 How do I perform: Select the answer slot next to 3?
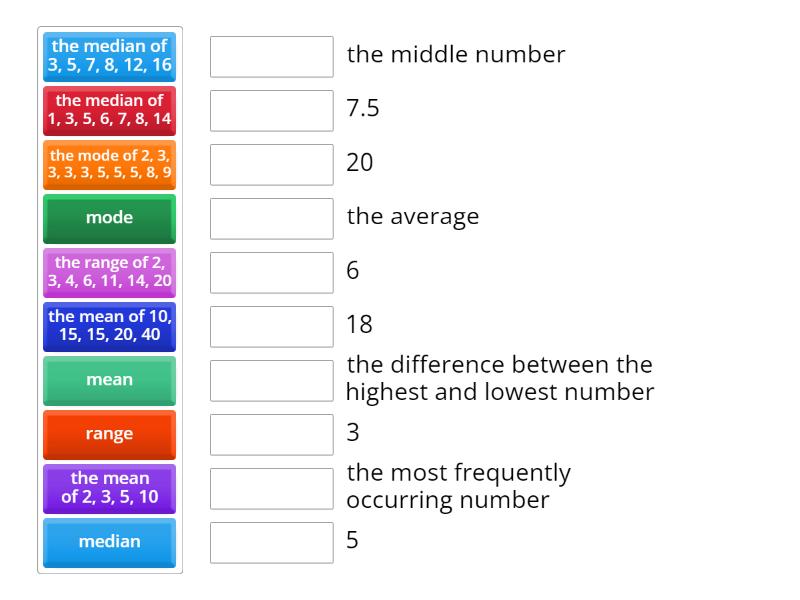tap(272, 435)
